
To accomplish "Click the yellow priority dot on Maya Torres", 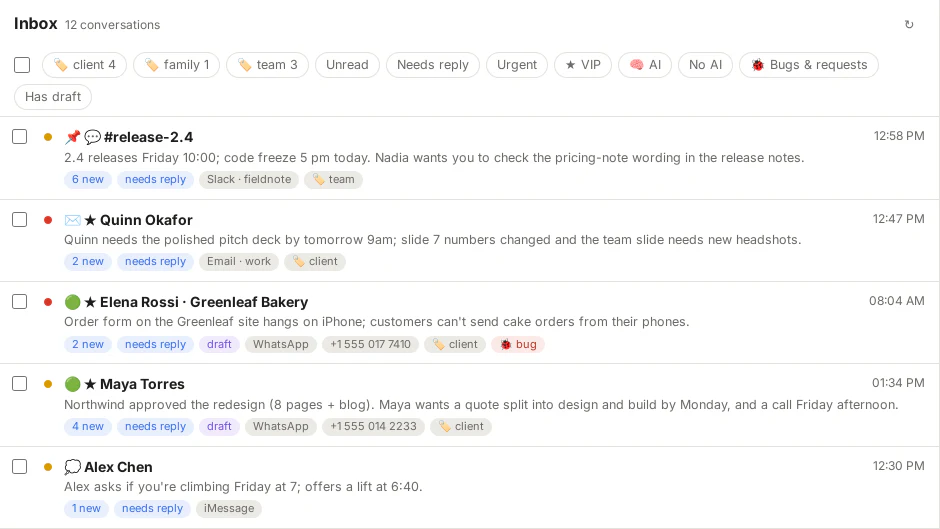I will (48, 384).
